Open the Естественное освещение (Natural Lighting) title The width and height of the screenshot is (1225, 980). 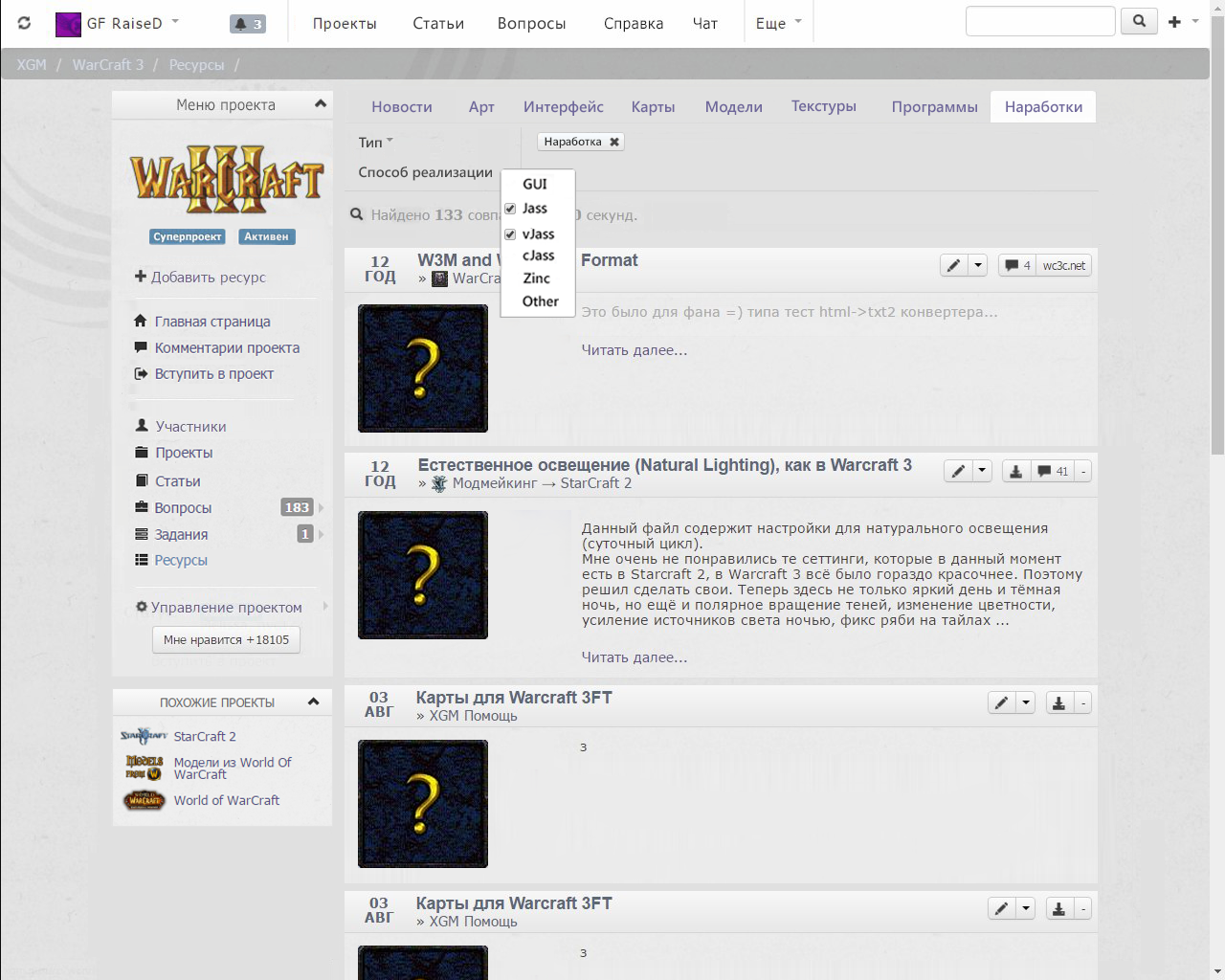(665, 465)
